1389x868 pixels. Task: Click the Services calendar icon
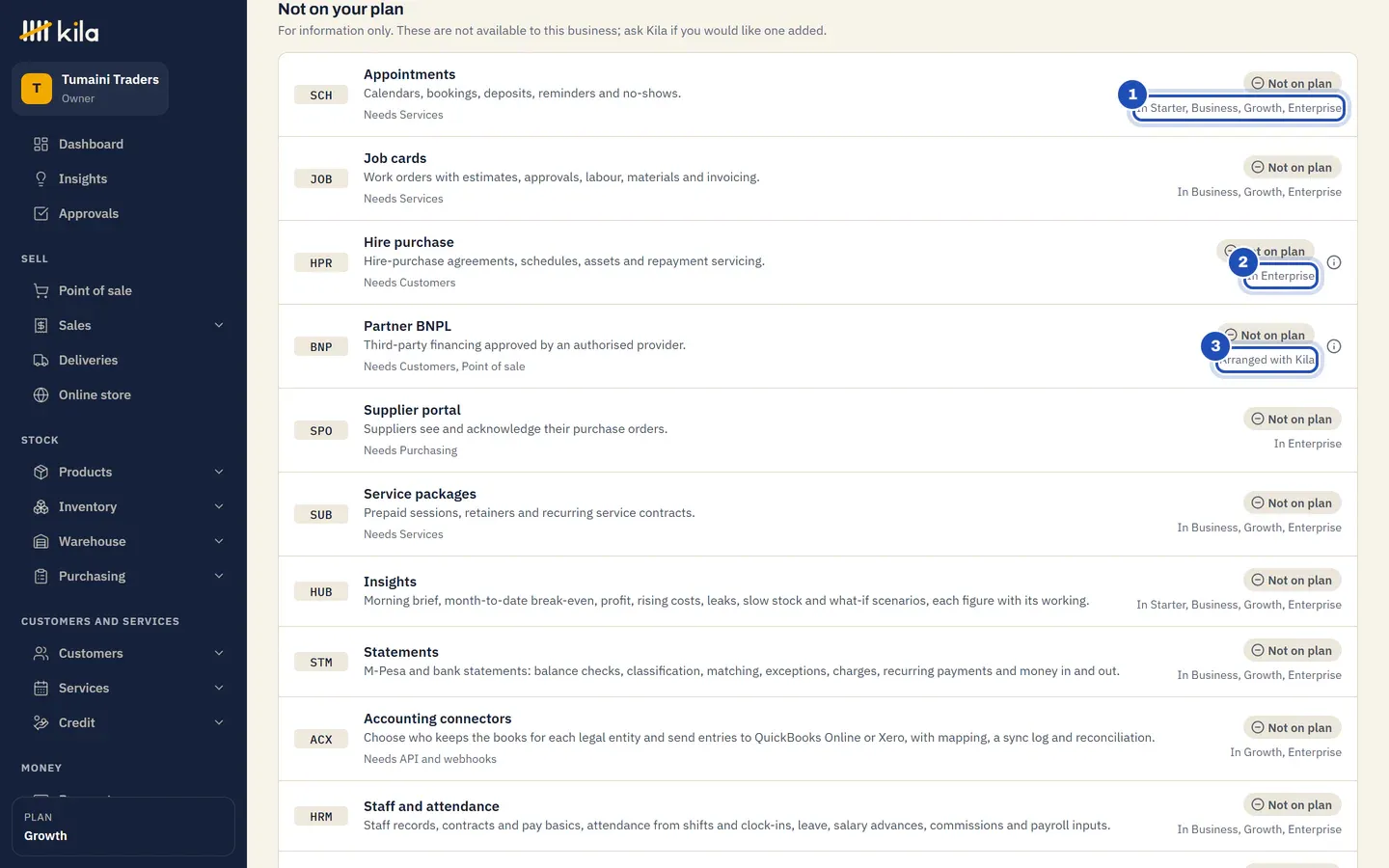tap(41, 689)
